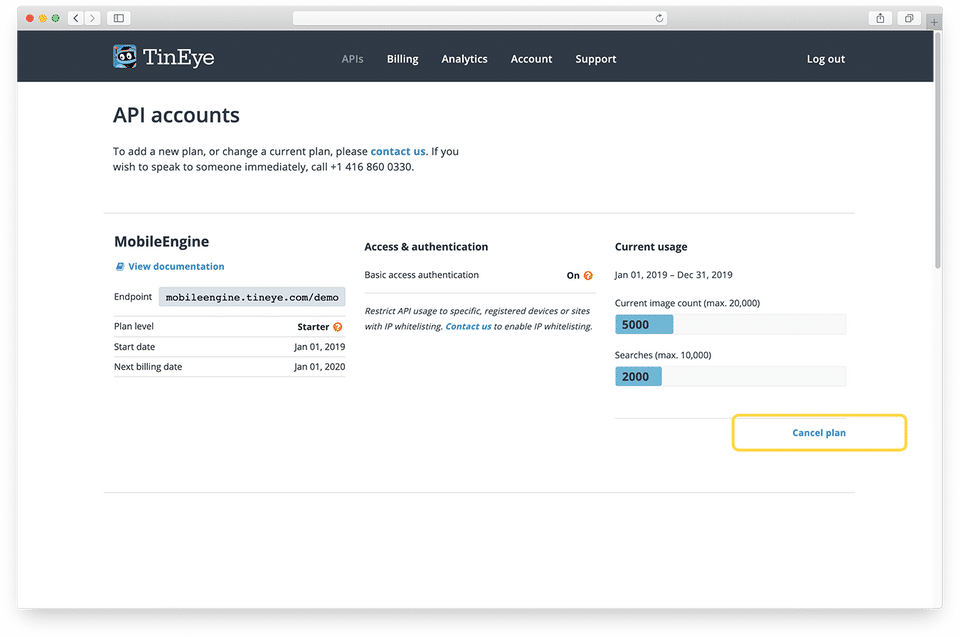
Task: Toggle the browser sidebar button
Action: (x=119, y=18)
